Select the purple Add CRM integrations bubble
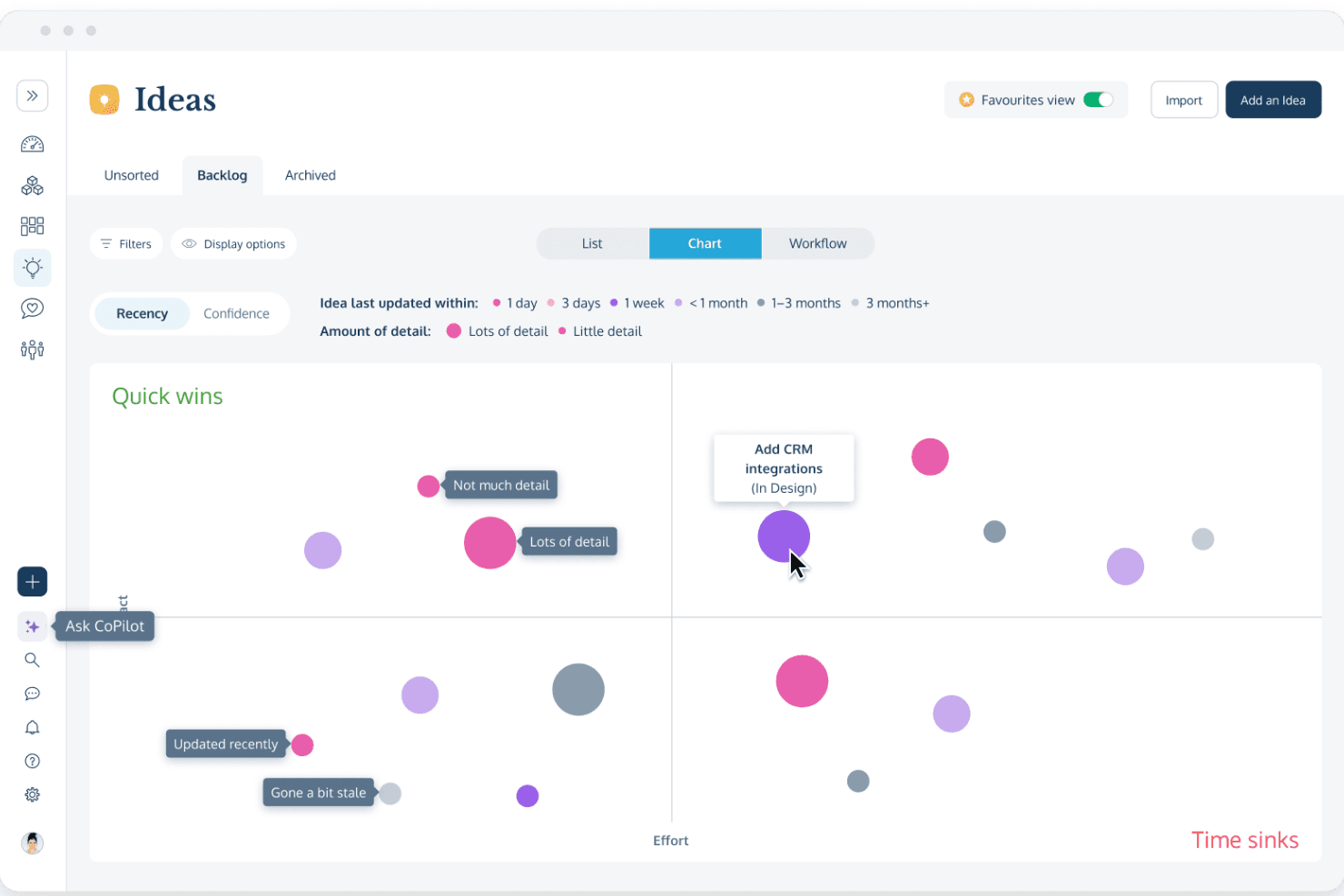Image resolution: width=1344 pixels, height=896 pixels. (x=783, y=536)
